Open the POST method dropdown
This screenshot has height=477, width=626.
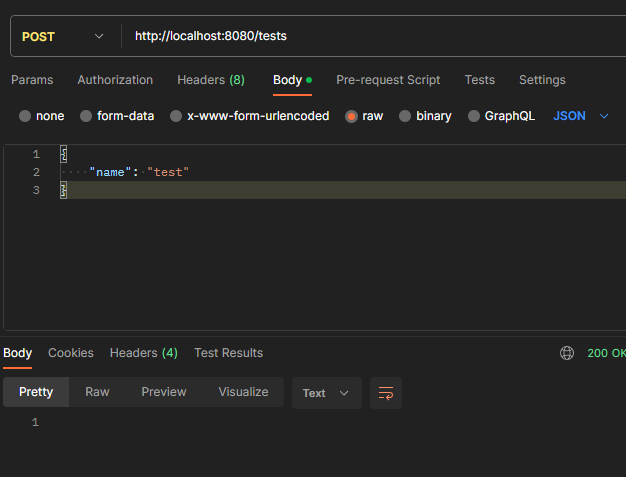(x=63, y=36)
